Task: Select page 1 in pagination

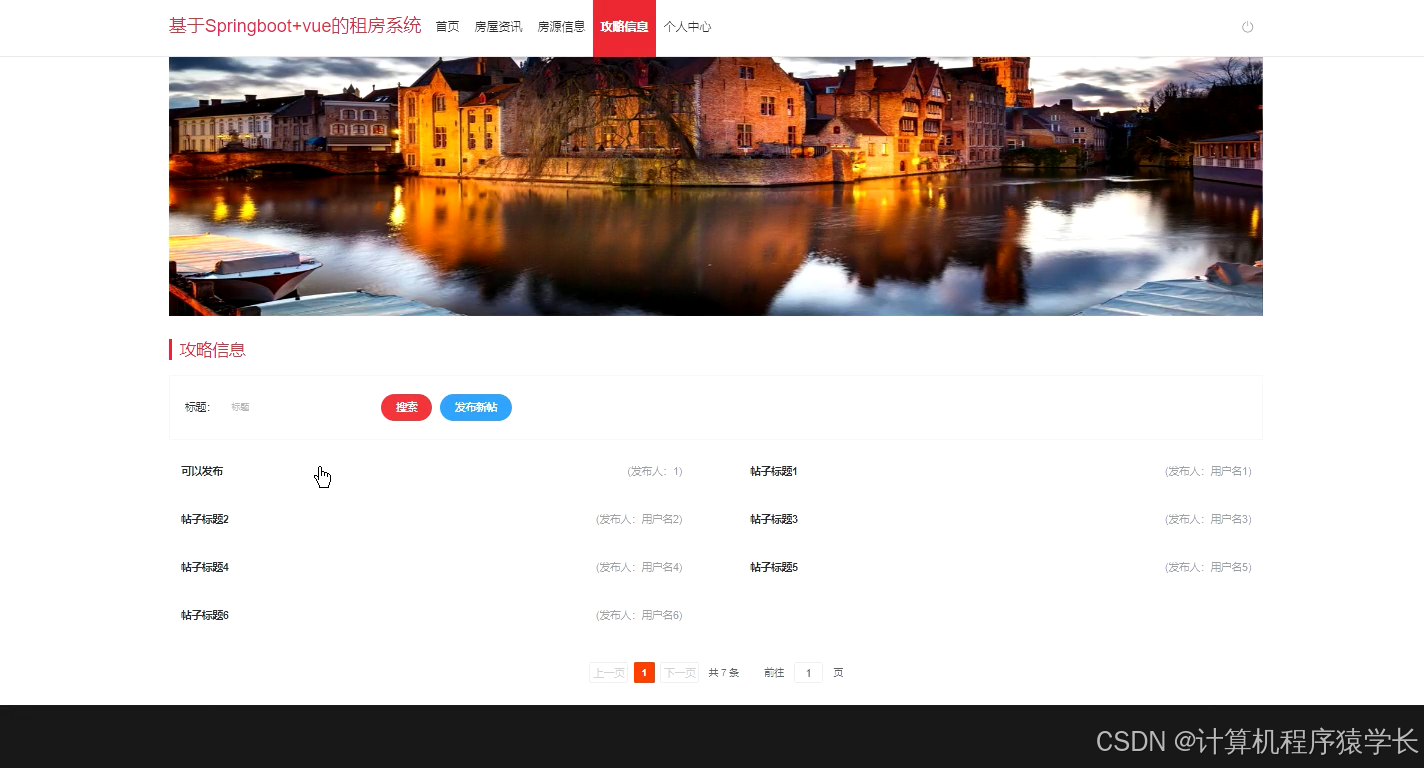Action: coord(644,673)
